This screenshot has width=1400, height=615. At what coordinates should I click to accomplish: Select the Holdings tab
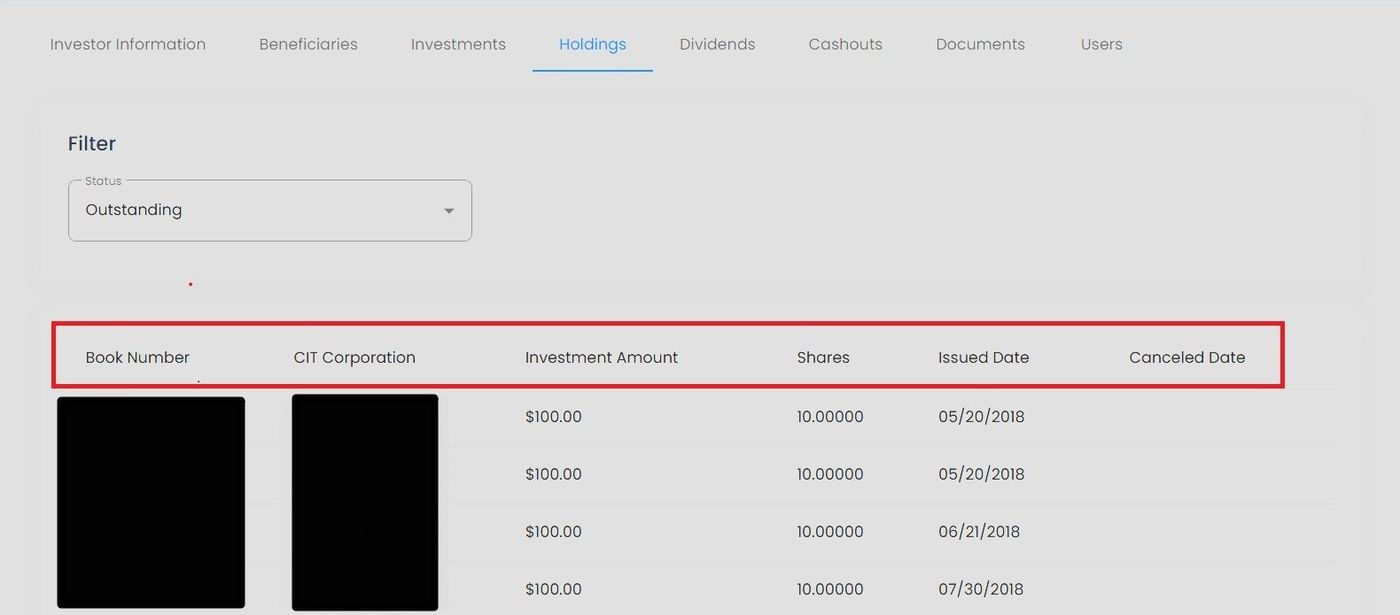click(592, 44)
